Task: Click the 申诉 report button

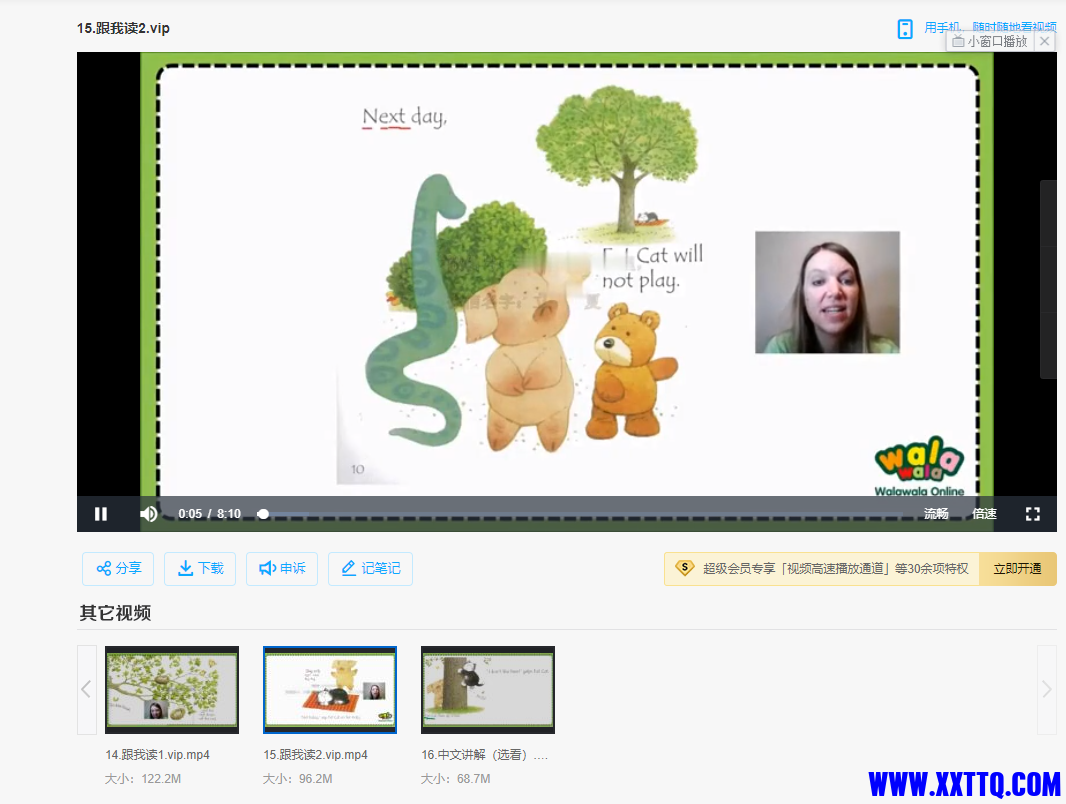Action: [x=282, y=568]
